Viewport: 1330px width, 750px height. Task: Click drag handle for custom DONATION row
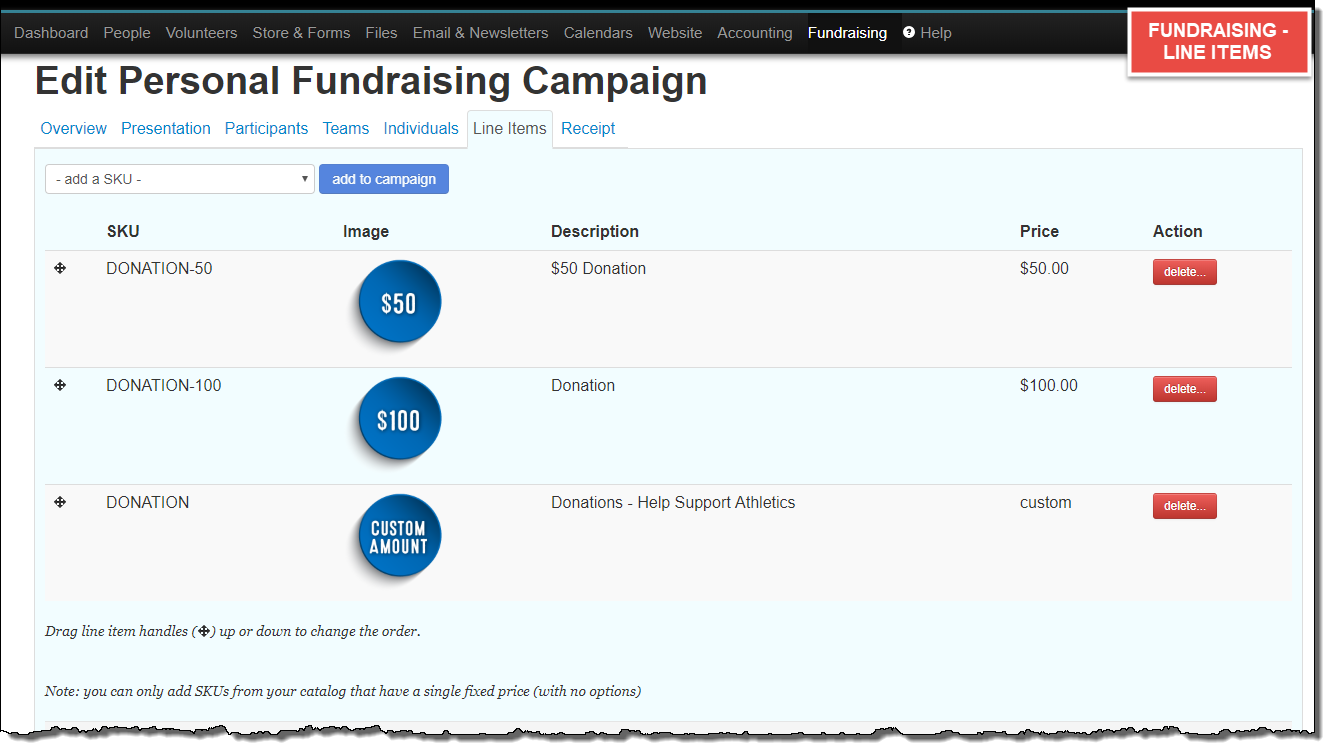point(60,502)
